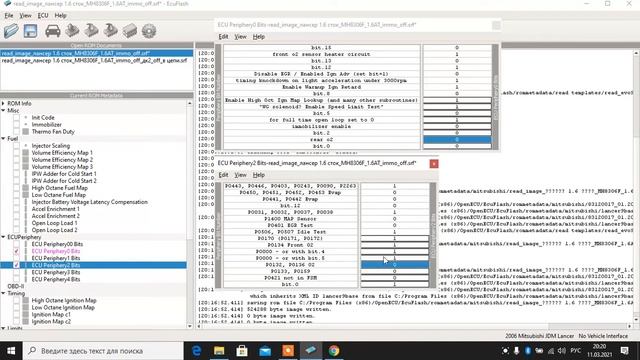This screenshot has height=360, width=640.
Task: Open File Explorer from the taskbar
Action: tap(219, 351)
